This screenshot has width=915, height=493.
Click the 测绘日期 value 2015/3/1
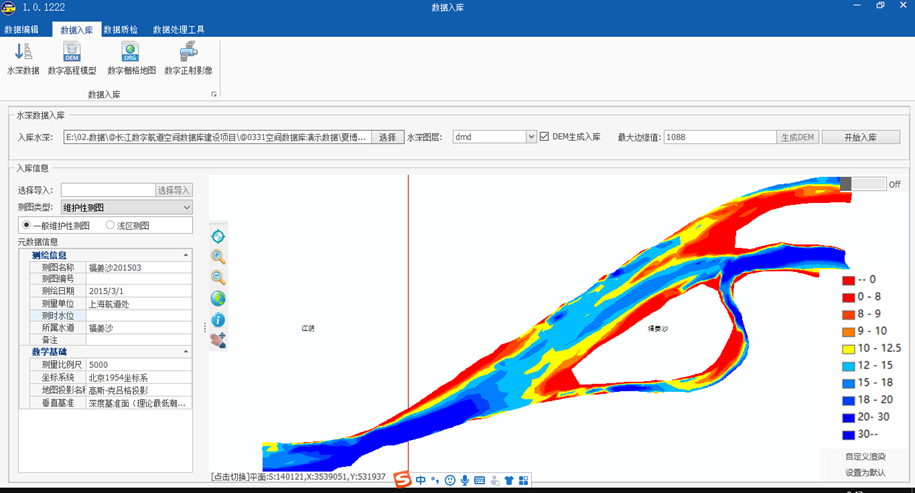click(139, 291)
